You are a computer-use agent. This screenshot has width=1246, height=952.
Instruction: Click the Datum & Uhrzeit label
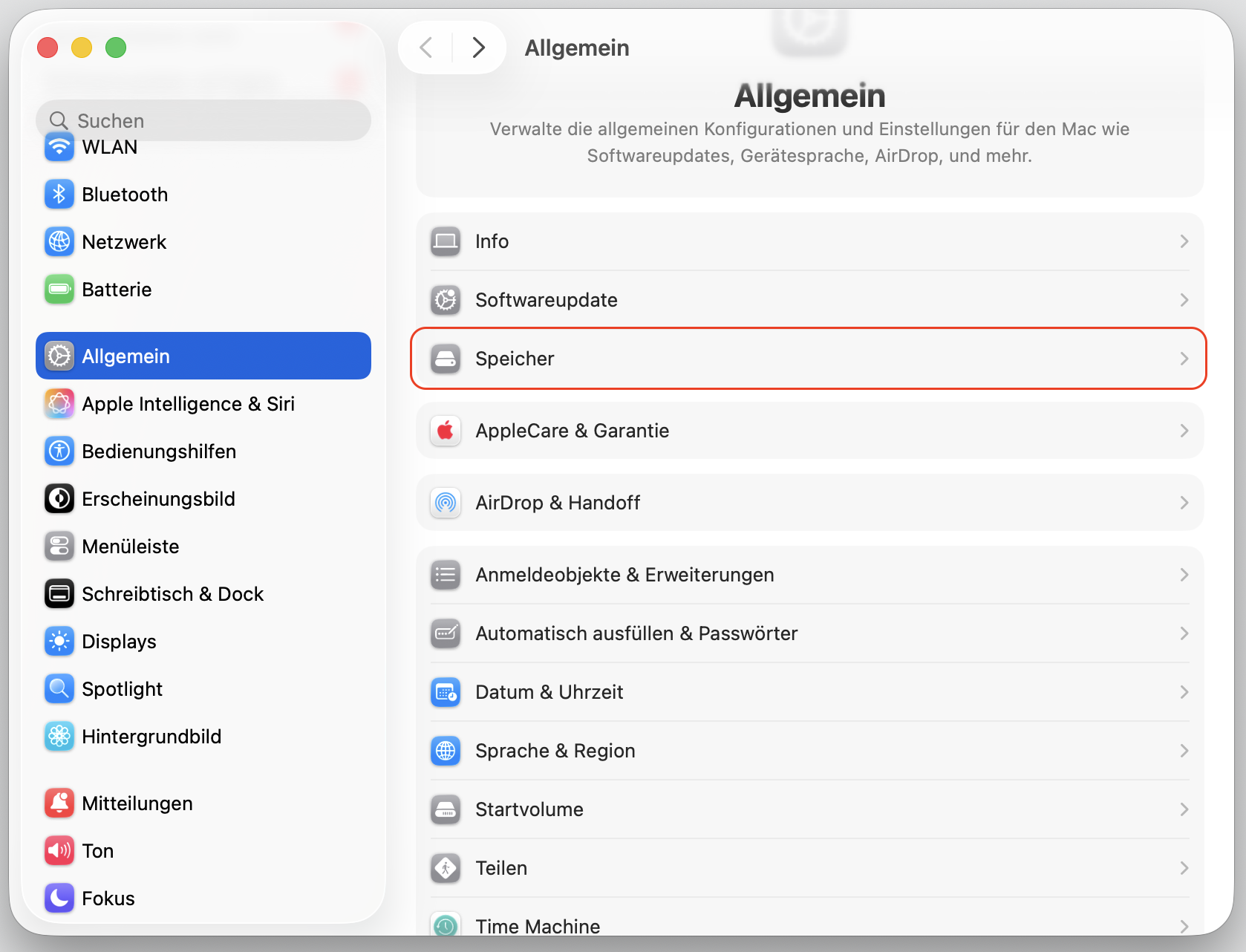click(549, 692)
